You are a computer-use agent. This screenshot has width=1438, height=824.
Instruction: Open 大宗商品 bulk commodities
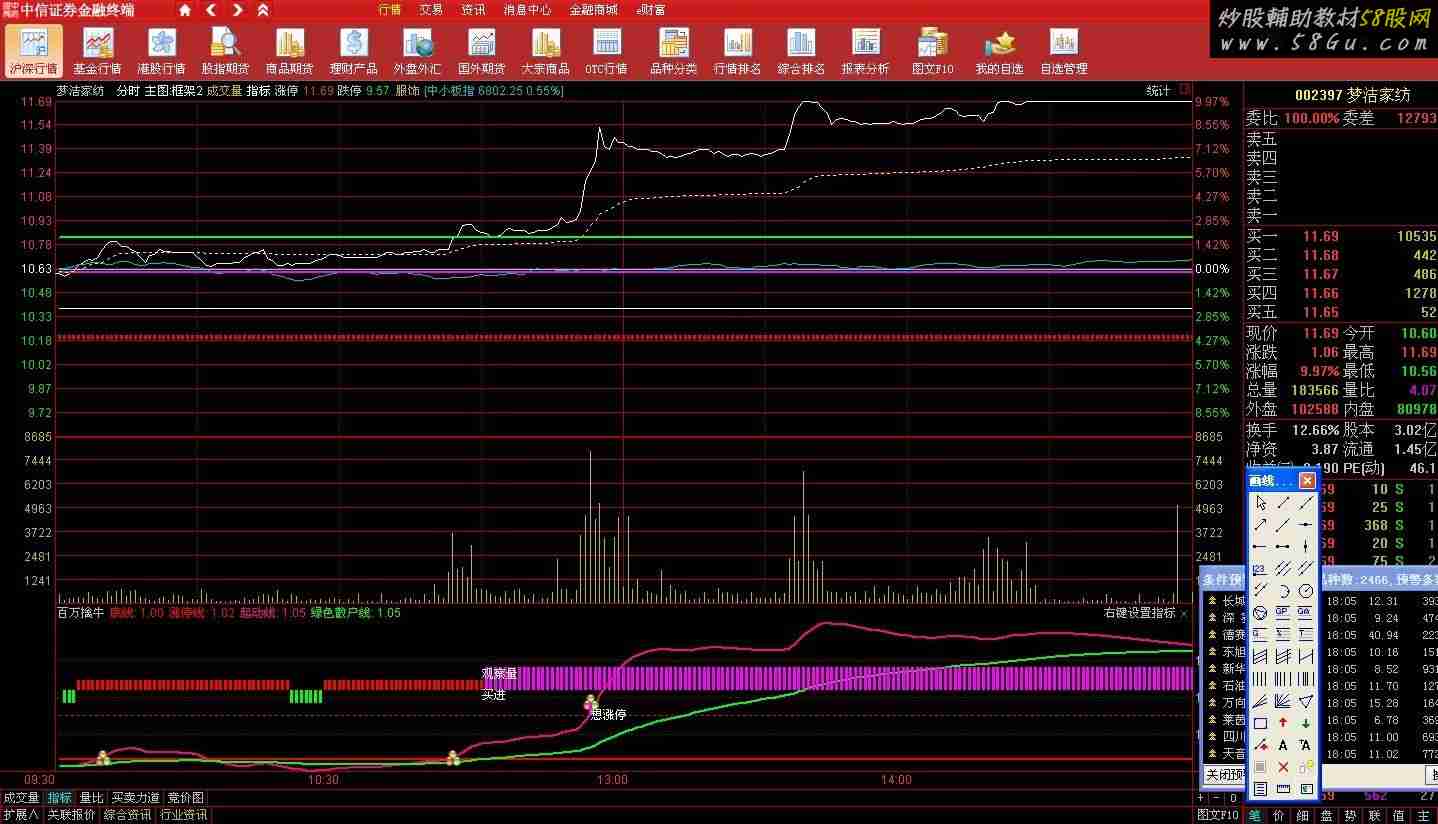coord(545,51)
